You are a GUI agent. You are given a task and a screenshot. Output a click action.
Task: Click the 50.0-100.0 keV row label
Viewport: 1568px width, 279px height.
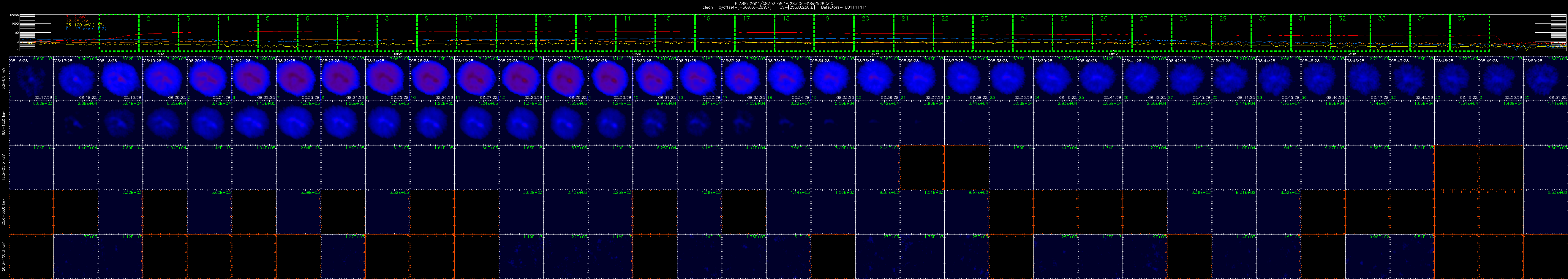point(4,256)
